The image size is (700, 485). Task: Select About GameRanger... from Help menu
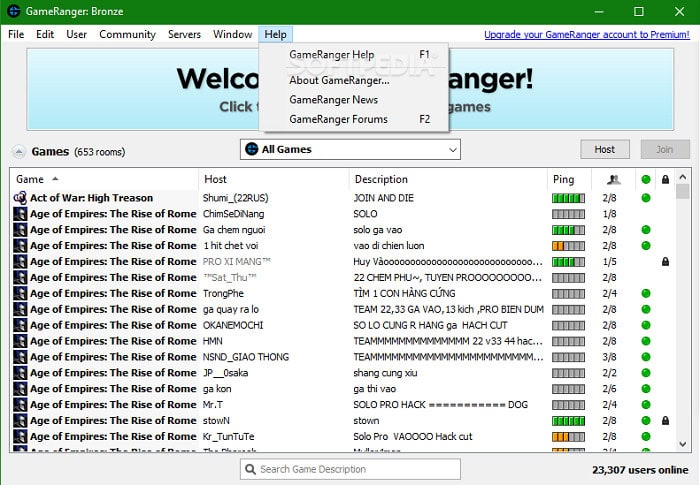pos(339,80)
